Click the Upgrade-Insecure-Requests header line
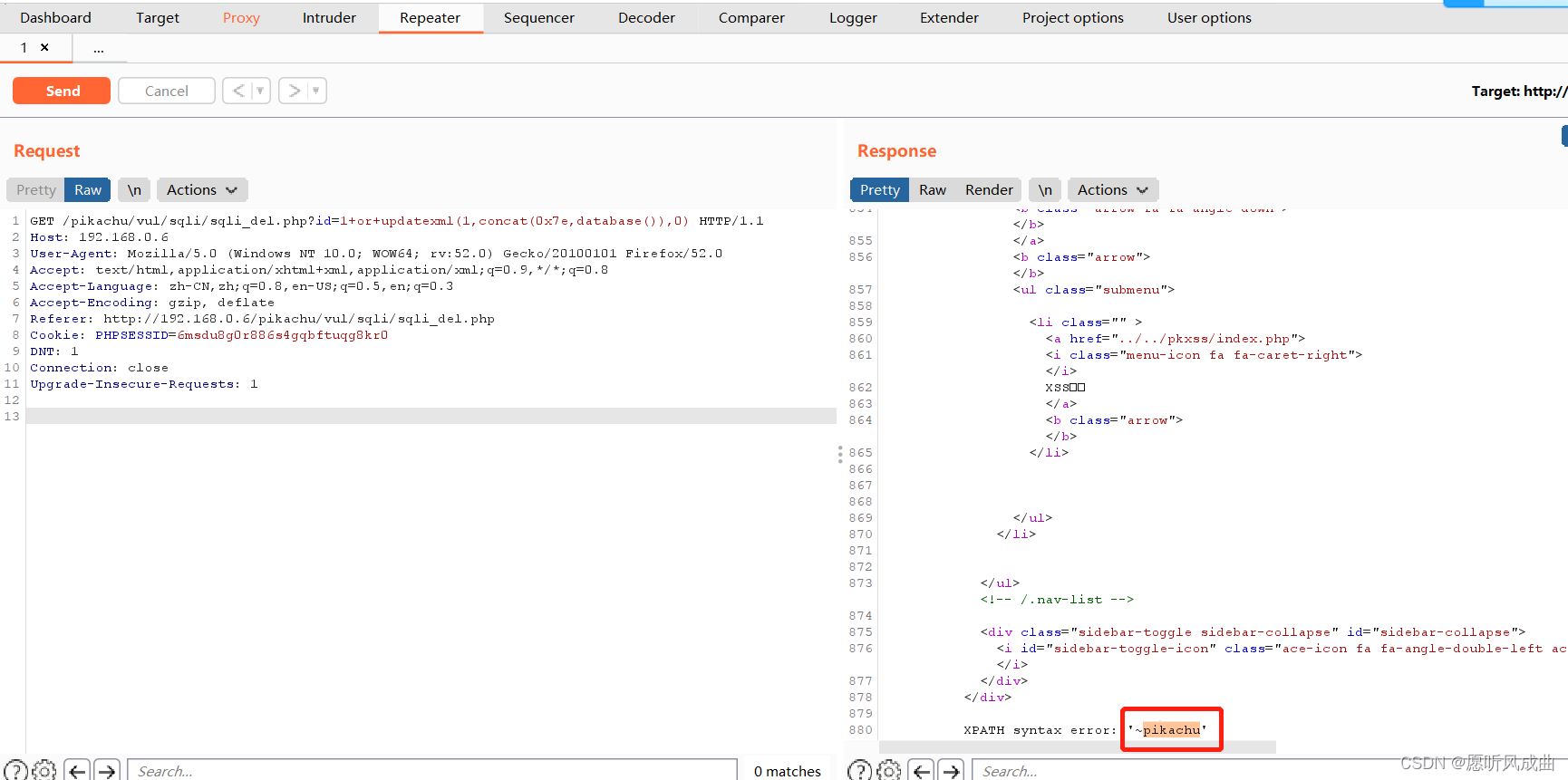The height and width of the screenshot is (780, 1568). (143, 384)
